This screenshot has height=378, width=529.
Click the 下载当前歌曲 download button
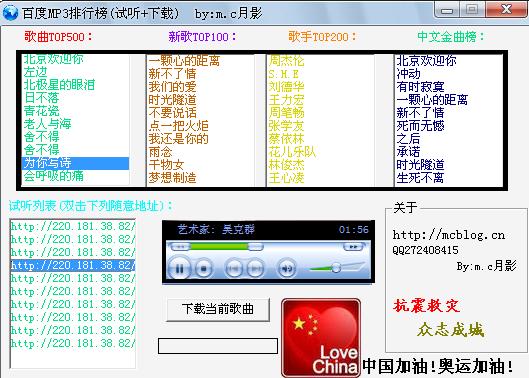tap(218, 309)
